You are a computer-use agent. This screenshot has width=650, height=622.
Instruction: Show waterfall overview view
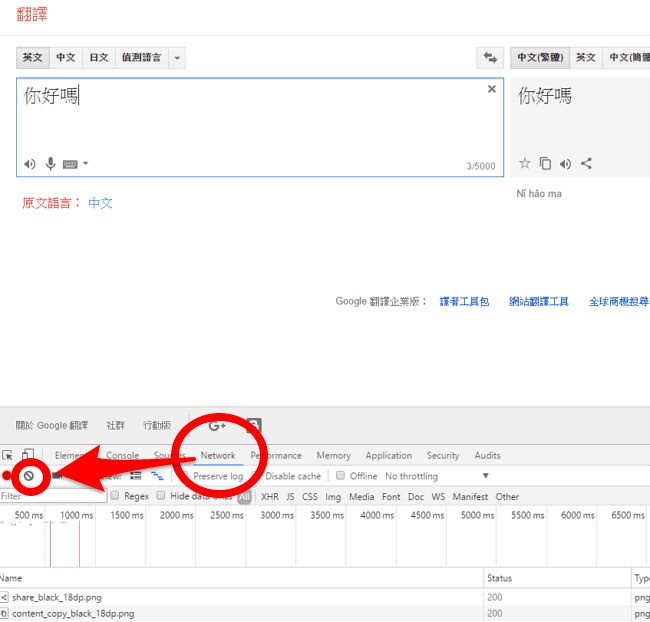[x=157, y=476]
